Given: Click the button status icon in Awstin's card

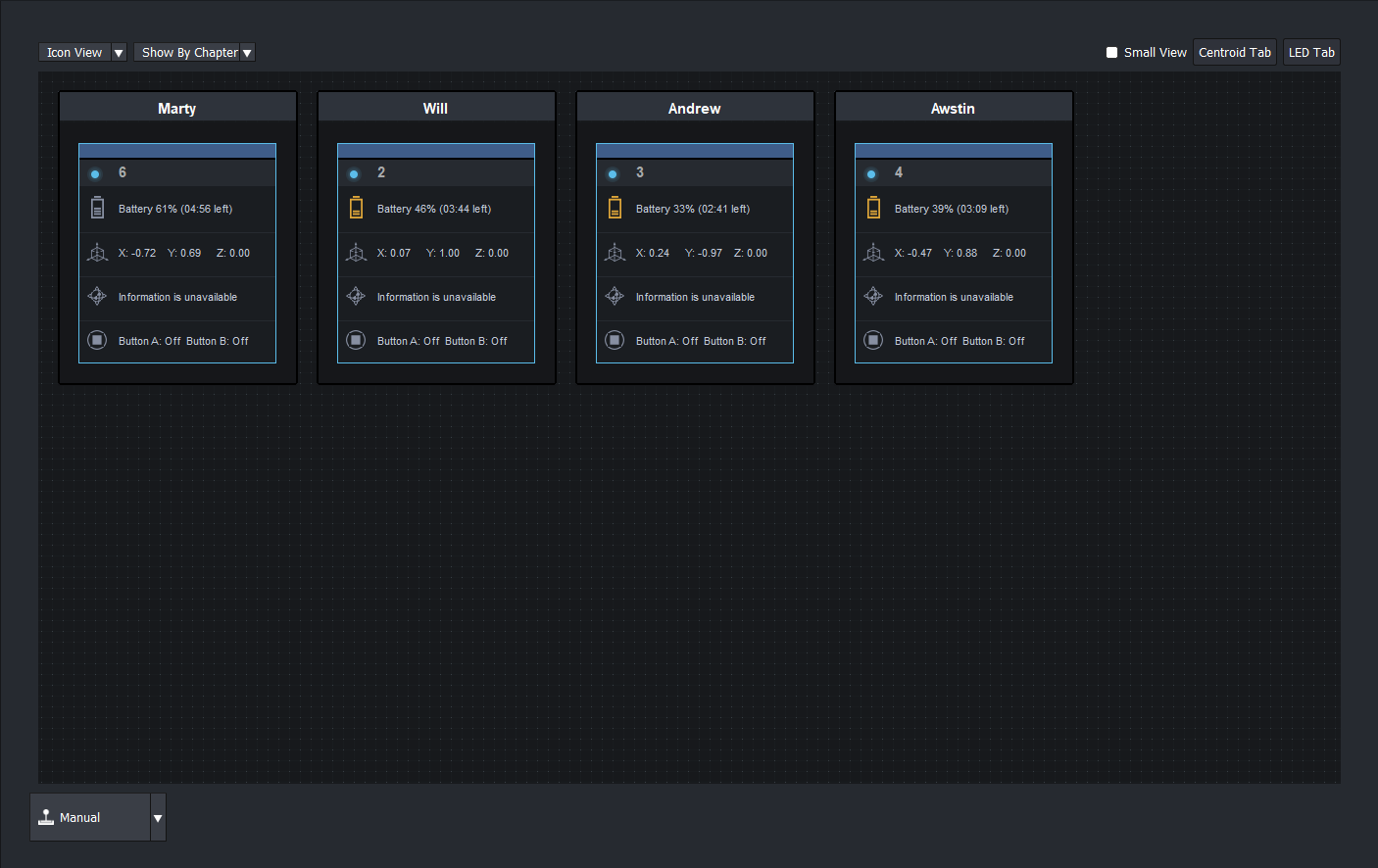Looking at the screenshot, I should pyautogui.click(x=873, y=340).
